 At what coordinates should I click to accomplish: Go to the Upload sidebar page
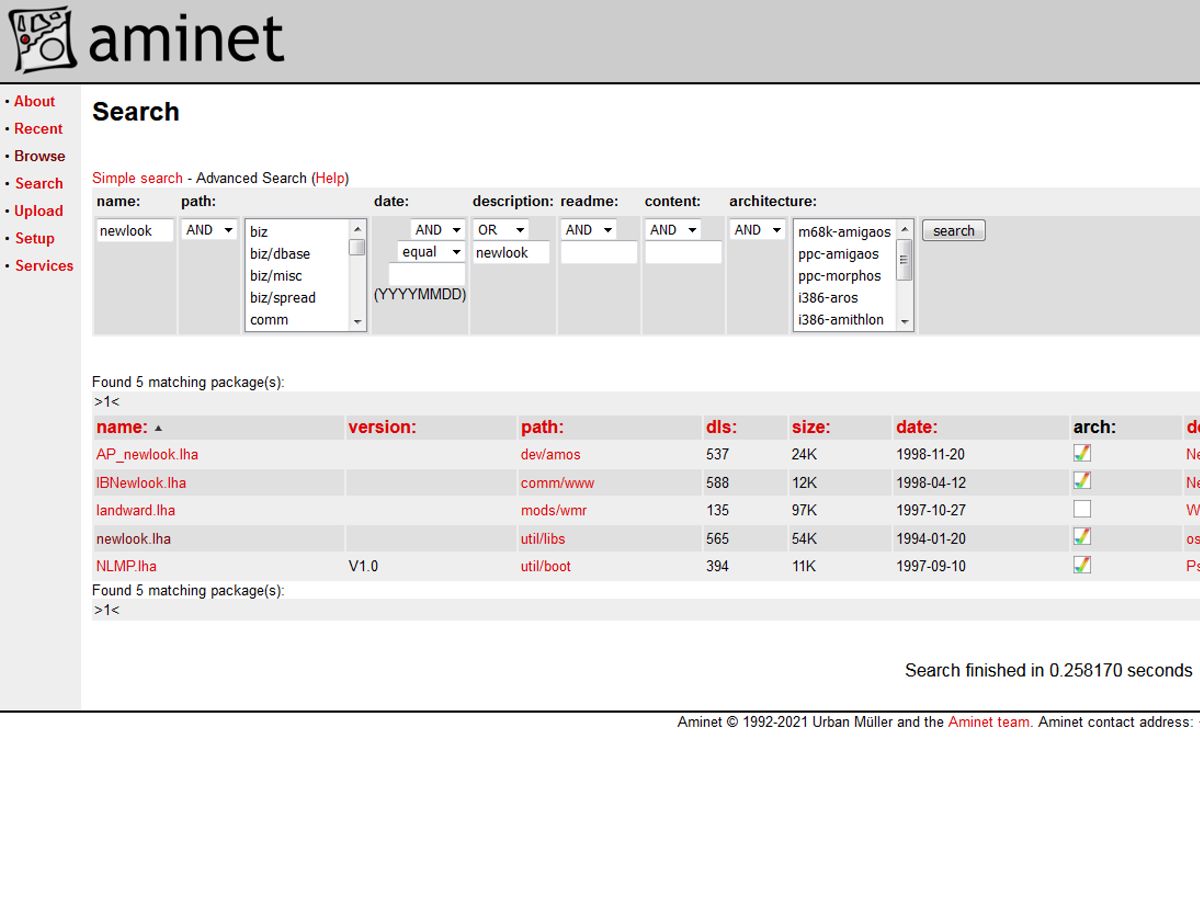(x=38, y=211)
